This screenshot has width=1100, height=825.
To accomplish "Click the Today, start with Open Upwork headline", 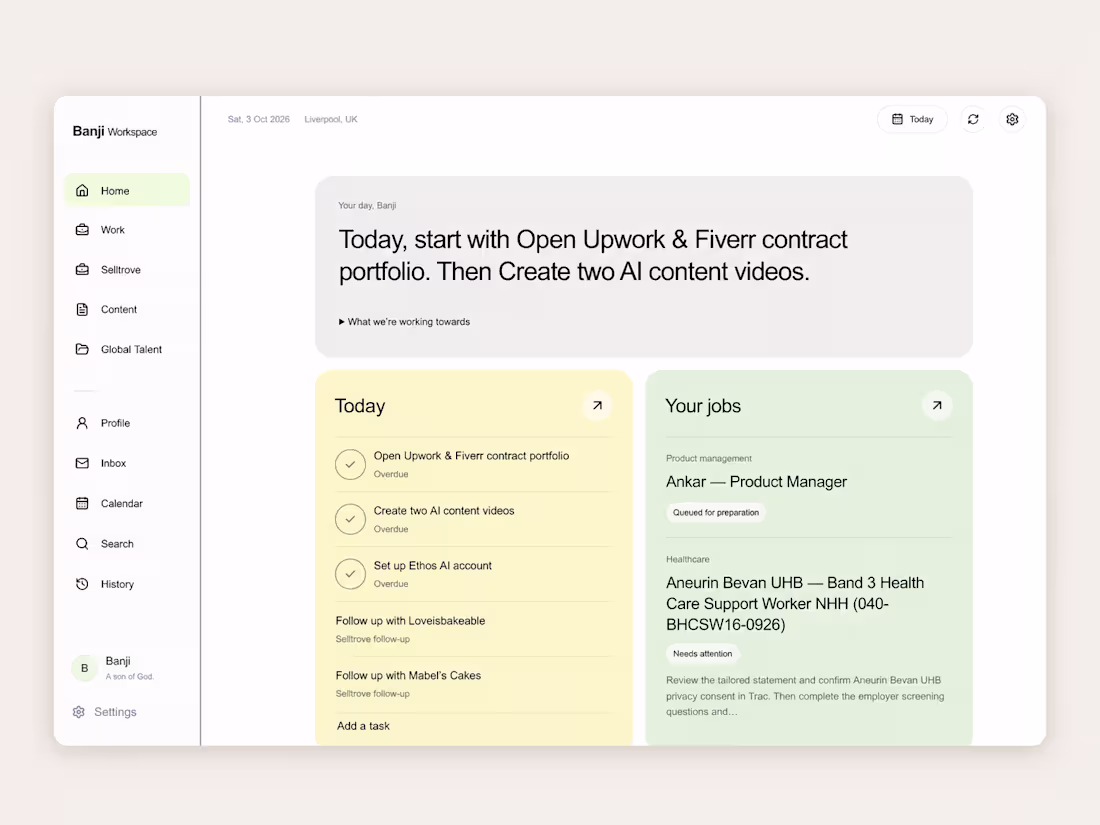I will pos(593,255).
